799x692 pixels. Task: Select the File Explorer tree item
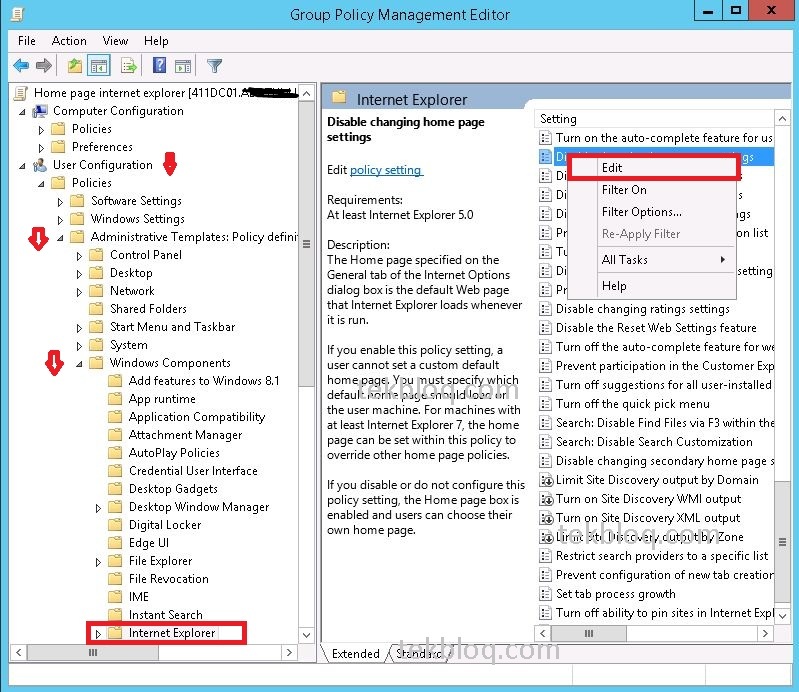[161, 561]
